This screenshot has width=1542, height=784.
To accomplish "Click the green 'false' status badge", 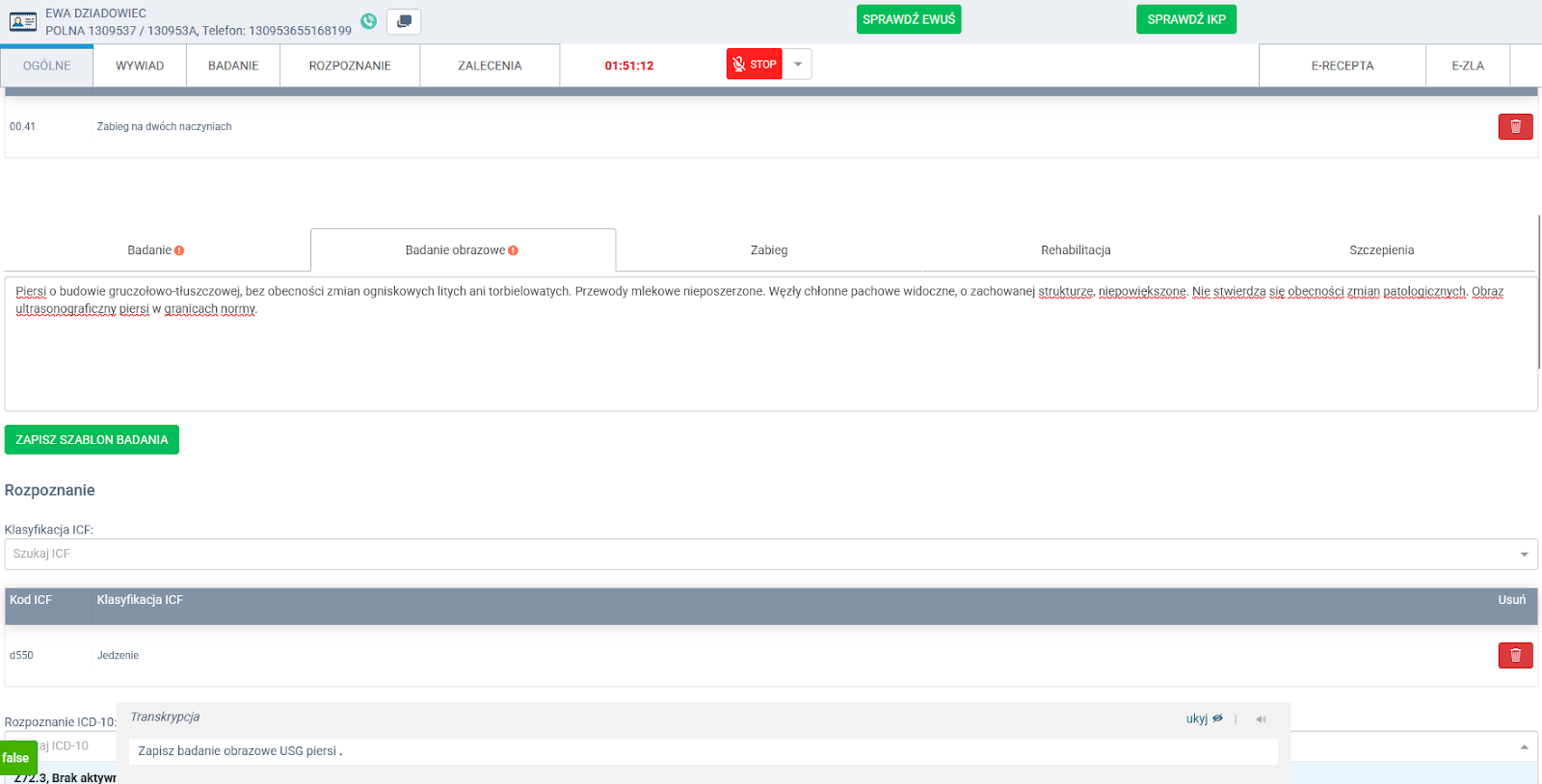I will coord(16,758).
